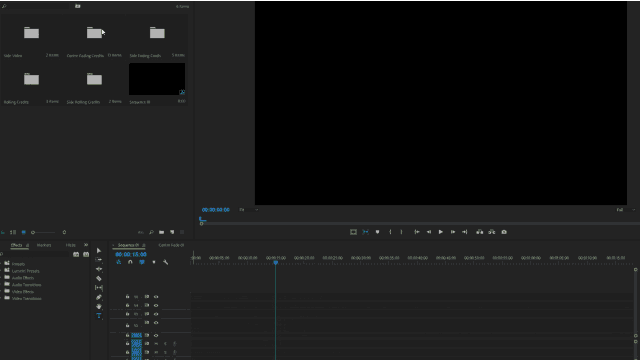640x360 pixels.
Task: Click the Lift button in Program monitor
Action: [480, 232]
